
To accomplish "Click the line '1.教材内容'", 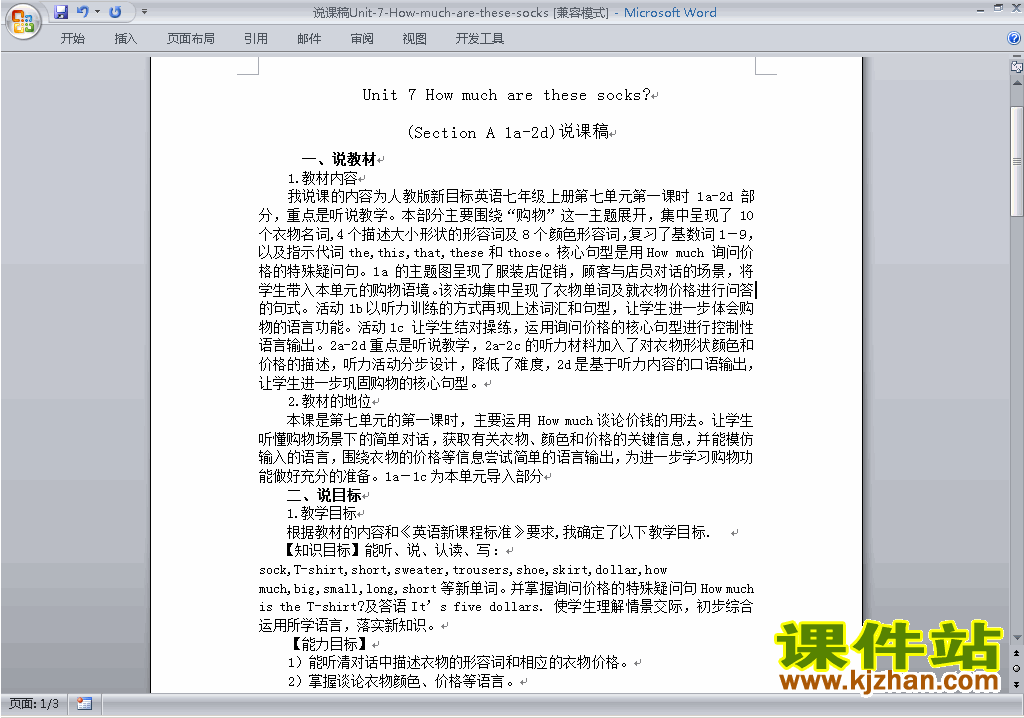I will pyautogui.click(x=323, y=178).
